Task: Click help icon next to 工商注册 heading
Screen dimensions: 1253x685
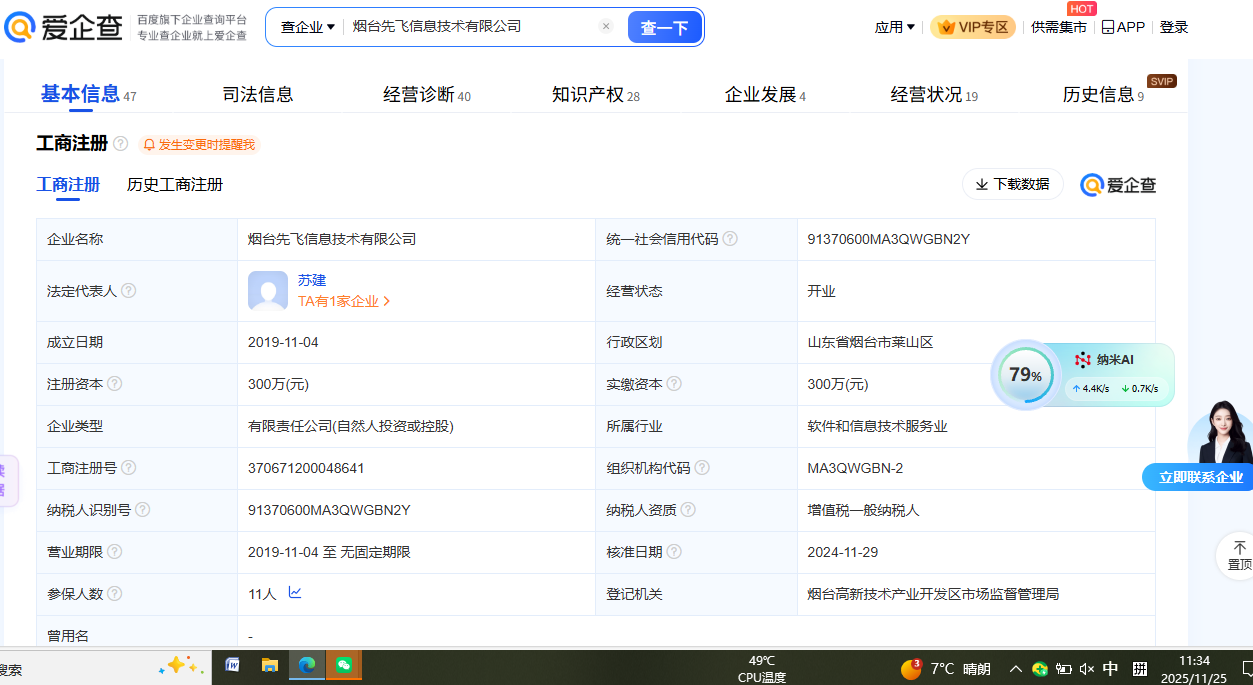Action: tap(121, 144)
